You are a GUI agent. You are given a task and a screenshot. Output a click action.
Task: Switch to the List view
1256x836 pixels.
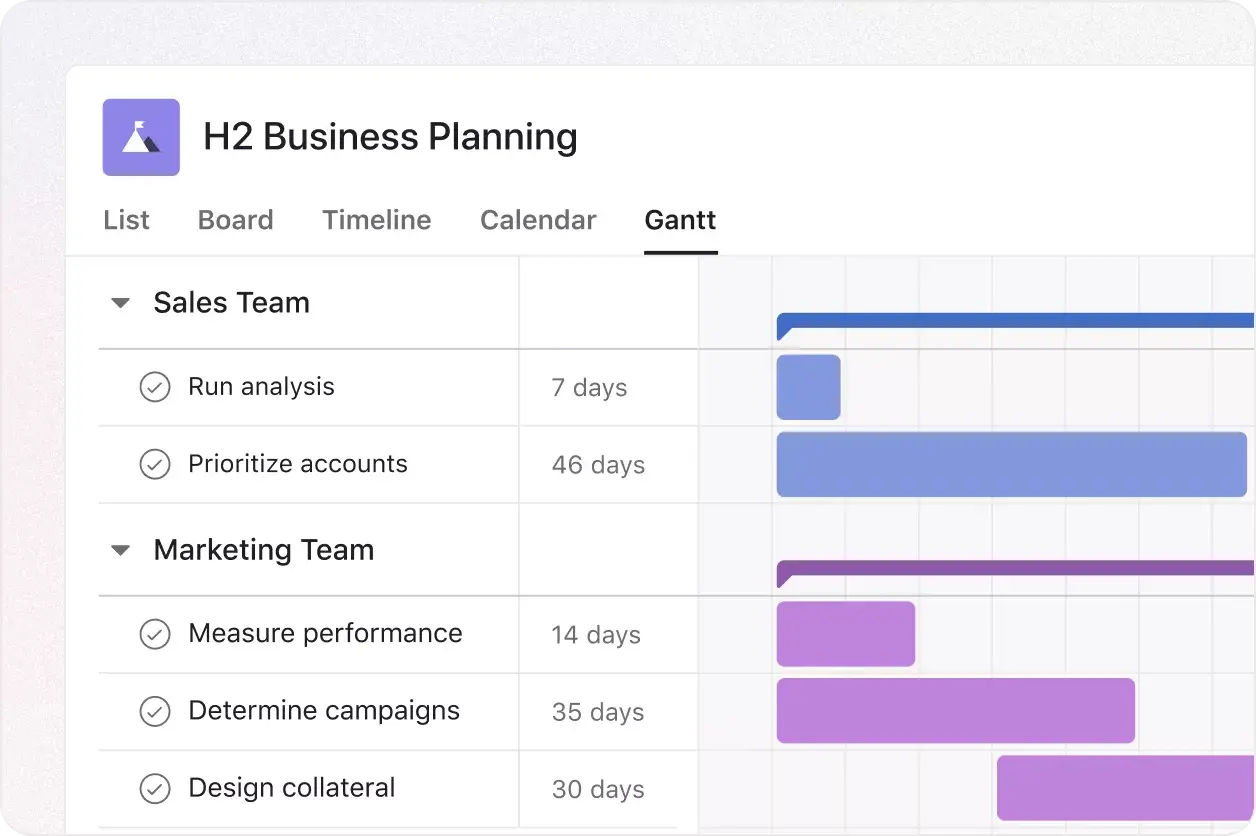[x=126, y=220]
